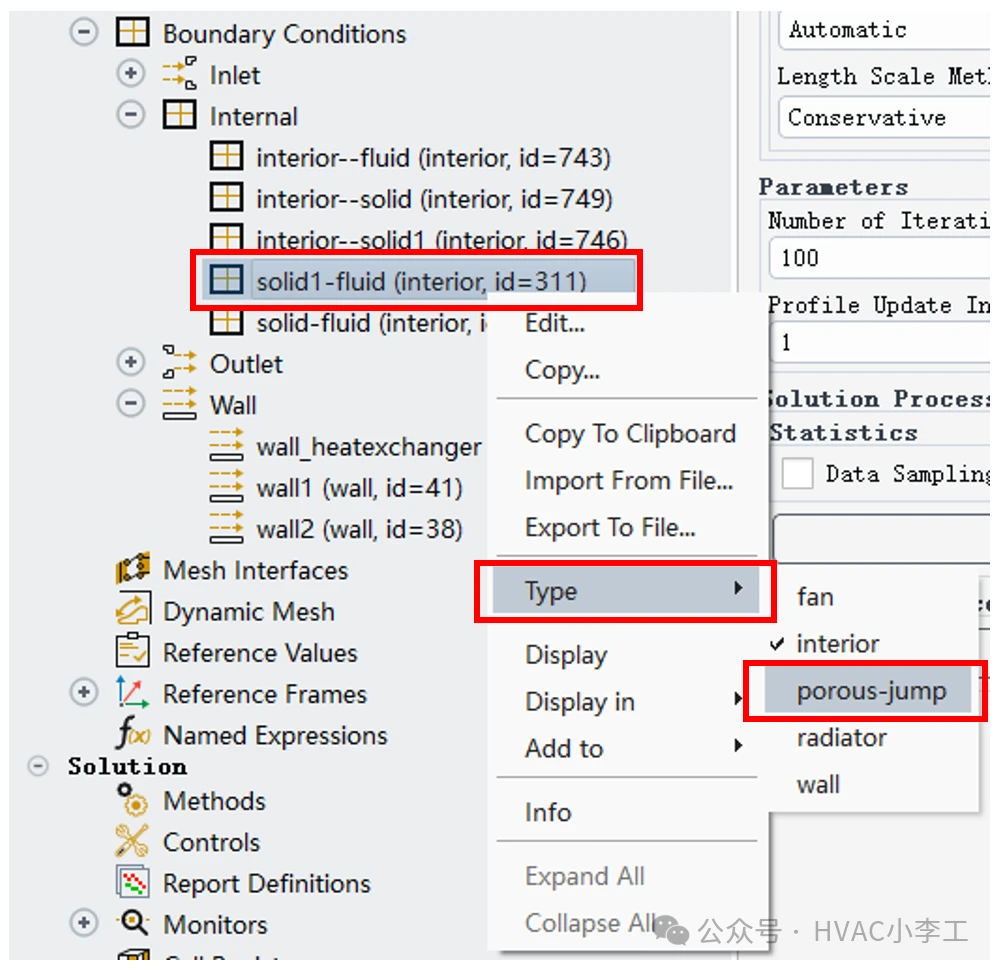Select Edit... in the context menu

555,323
